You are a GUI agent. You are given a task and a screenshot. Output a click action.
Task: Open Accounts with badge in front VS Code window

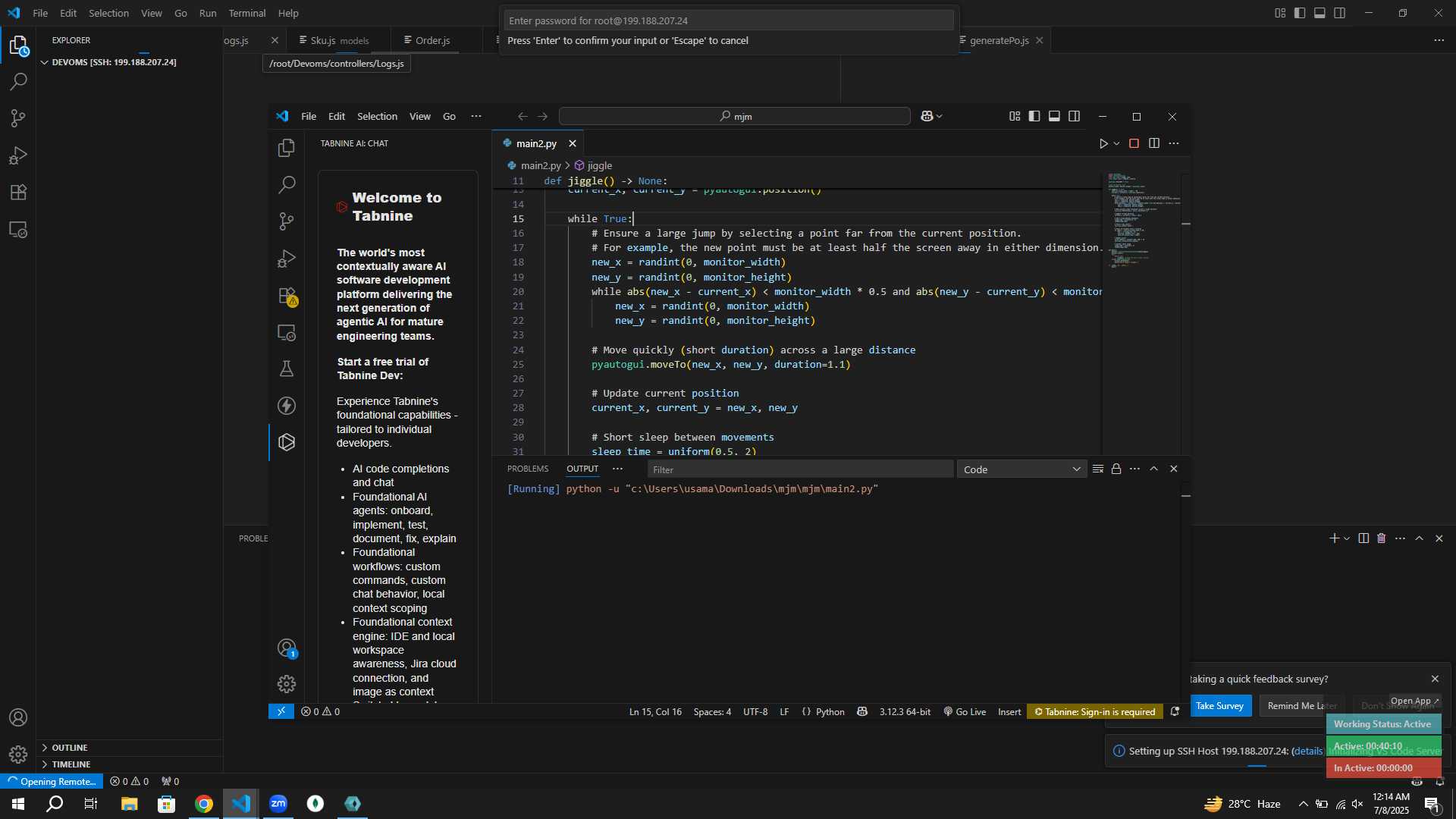point(287,648)
